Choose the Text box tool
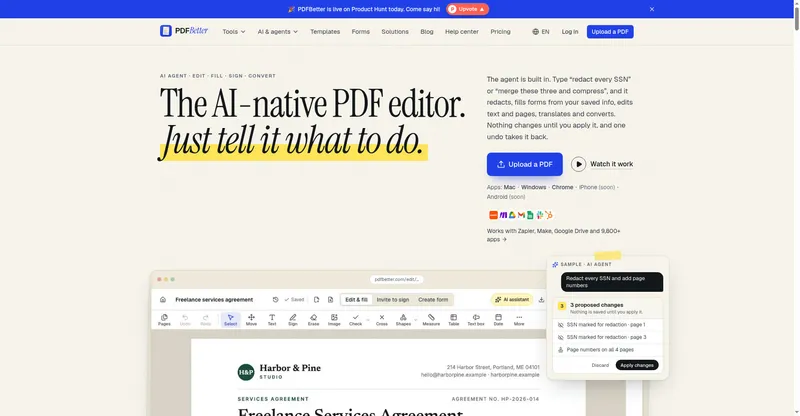The width and height of the screenshot is (800, 416). tap(476, 320)
